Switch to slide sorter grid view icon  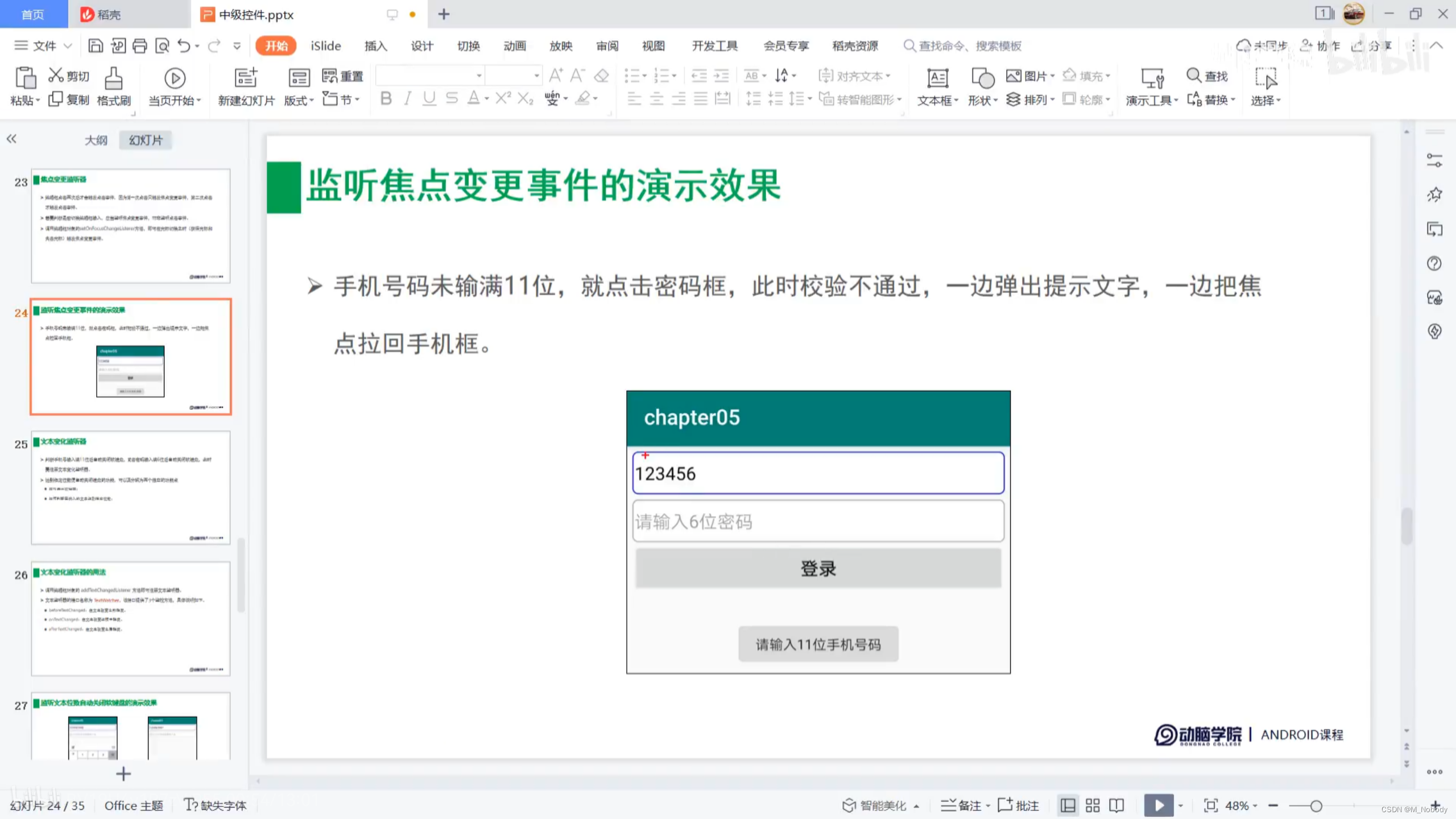tap(1093, 805)
